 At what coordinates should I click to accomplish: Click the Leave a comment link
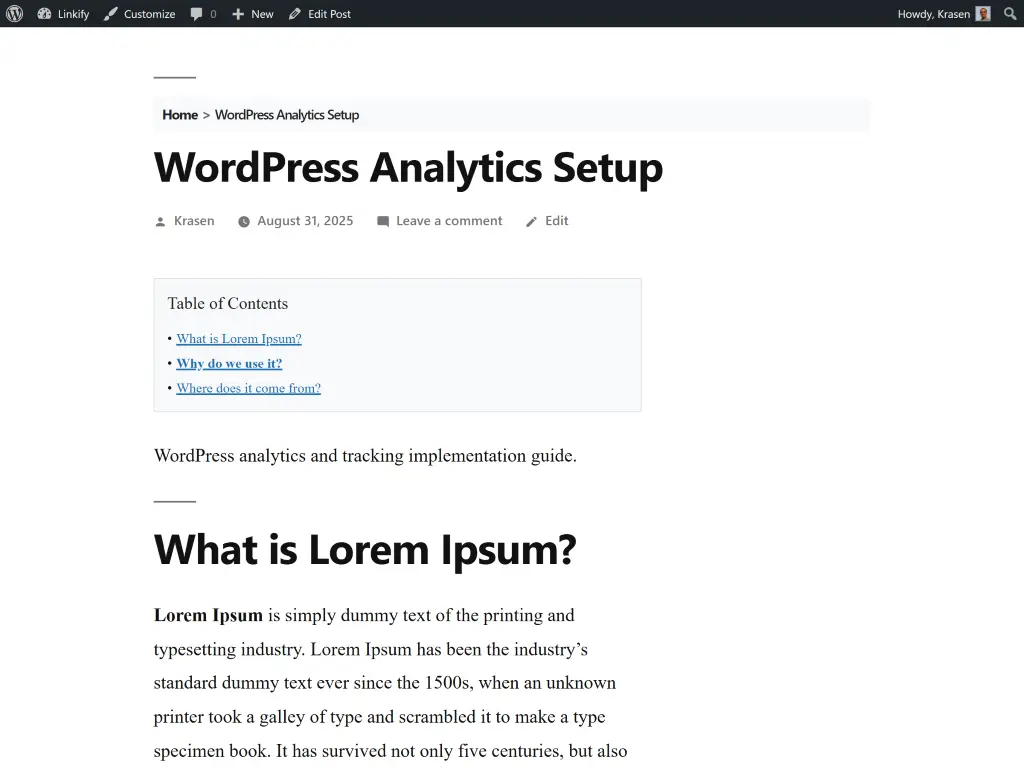click(x=449, y=221)
